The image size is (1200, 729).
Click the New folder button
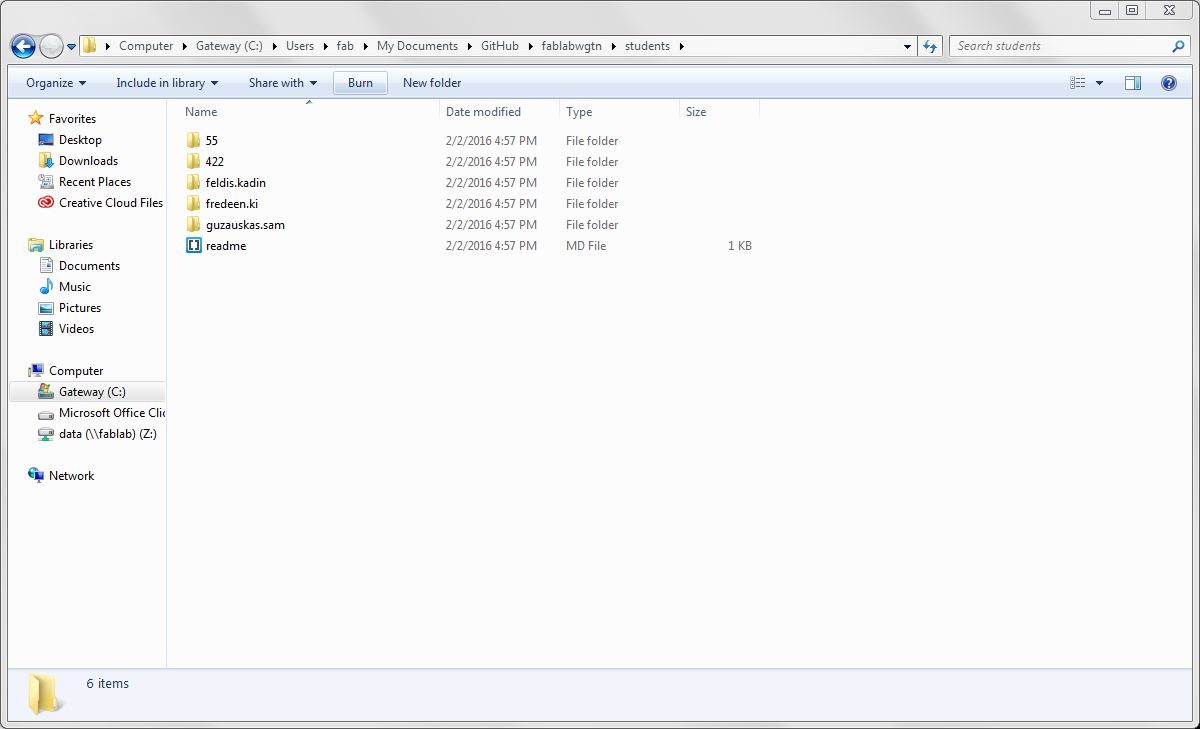432,83
